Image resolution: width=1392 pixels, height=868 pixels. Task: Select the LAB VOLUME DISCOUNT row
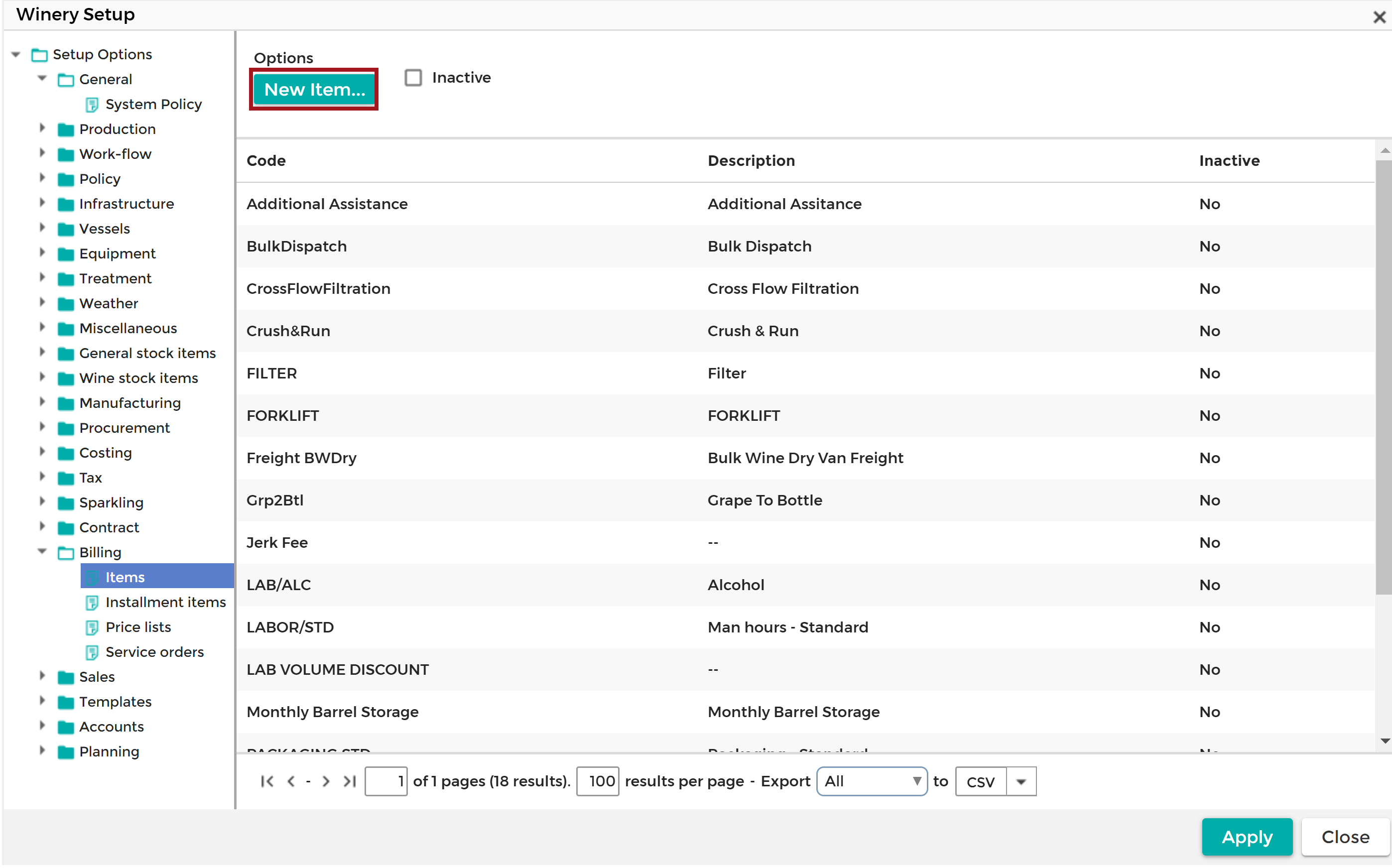point(805,669)
